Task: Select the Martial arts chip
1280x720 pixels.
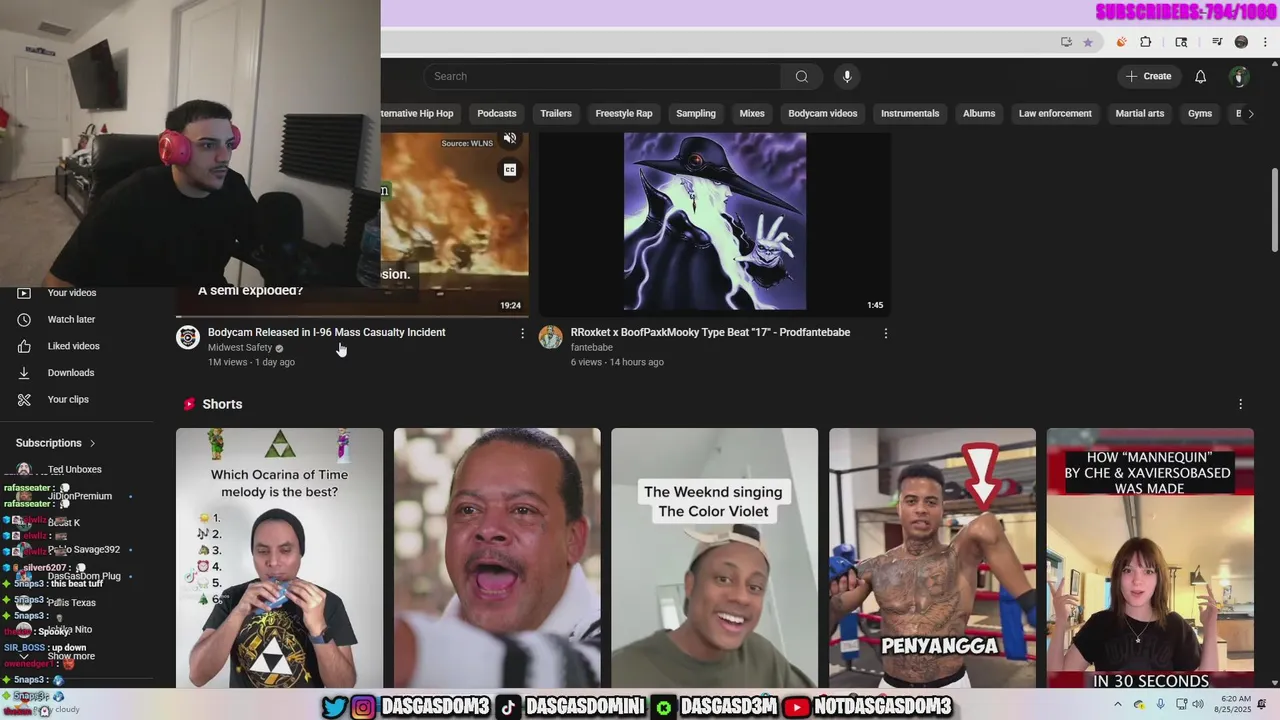Action: (1140, 113)
